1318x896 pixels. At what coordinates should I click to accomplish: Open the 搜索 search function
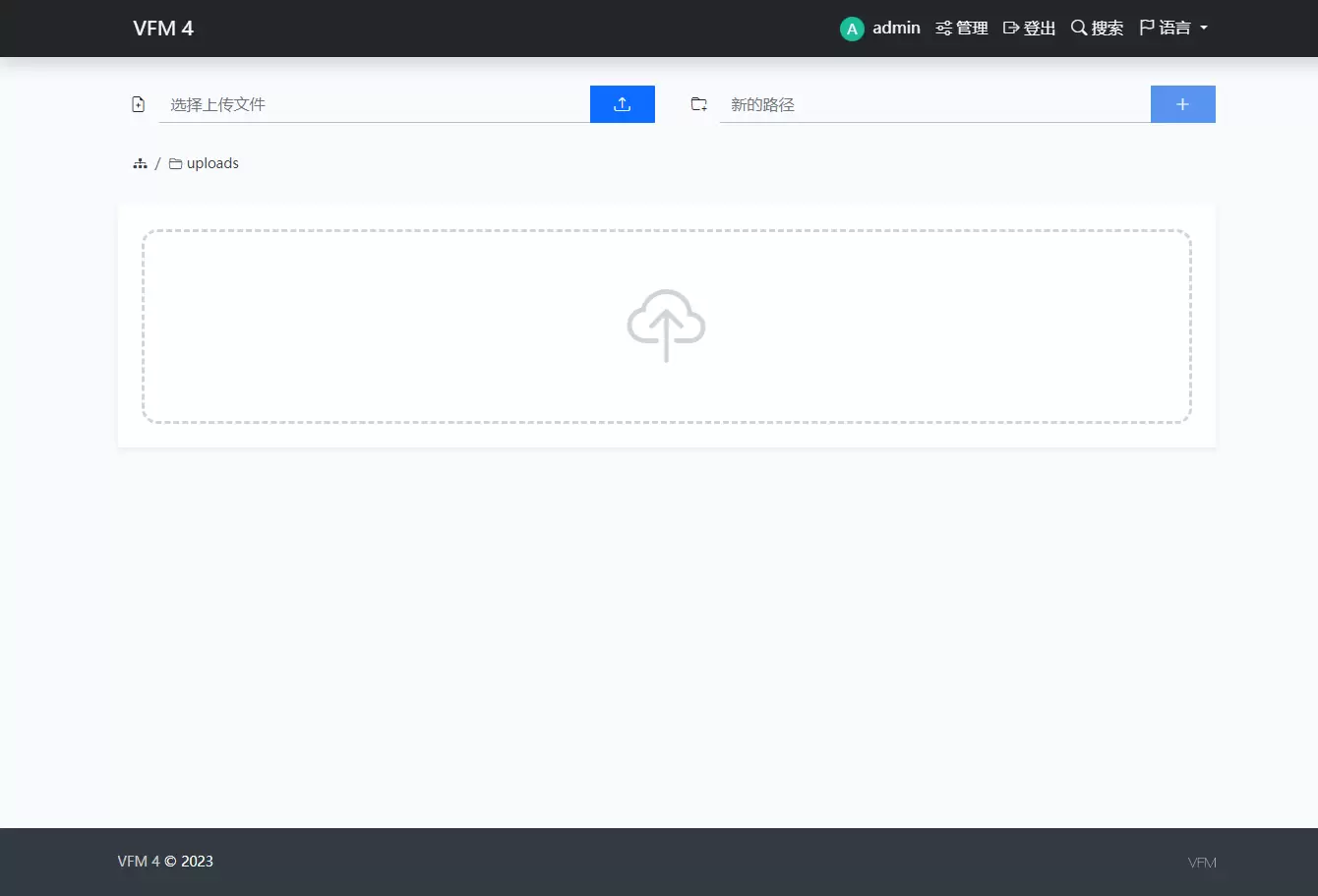pos(1097,28)
